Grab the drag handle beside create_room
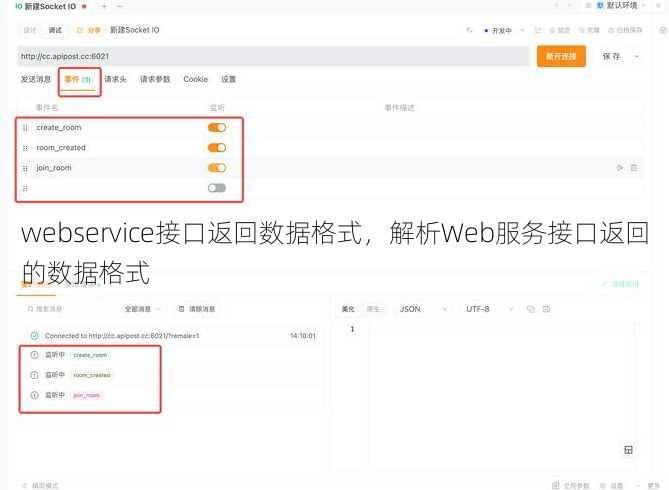 [25, 128]
